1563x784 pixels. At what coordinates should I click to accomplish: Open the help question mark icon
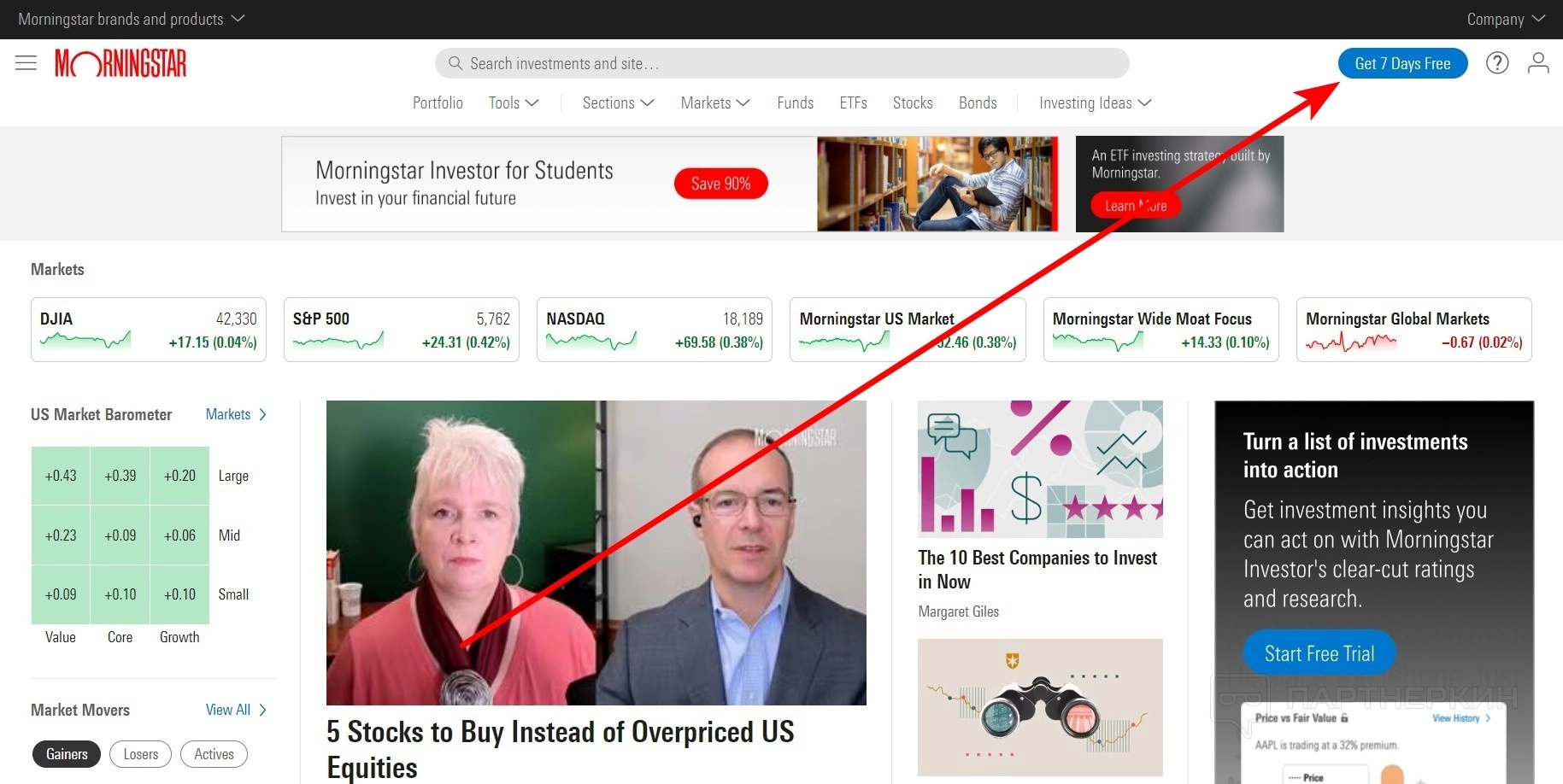click(x=1497, y=63)
